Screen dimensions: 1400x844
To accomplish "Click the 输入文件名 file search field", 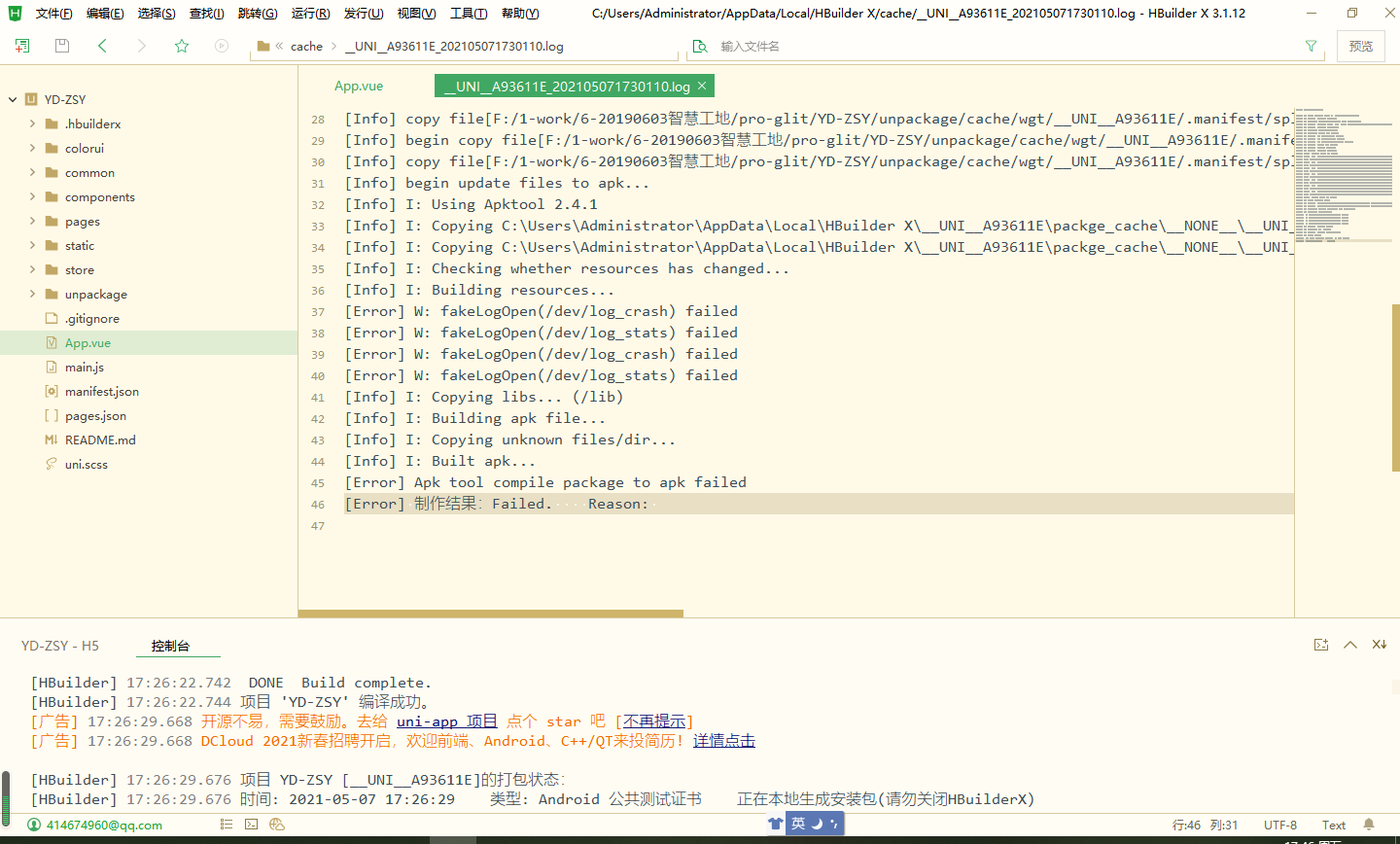I will click(x=1001, y=46).
